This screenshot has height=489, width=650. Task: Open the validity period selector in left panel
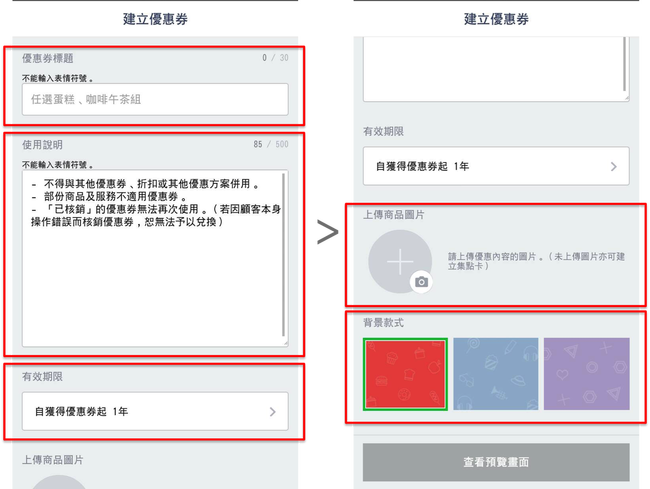(x=155, y=411)
